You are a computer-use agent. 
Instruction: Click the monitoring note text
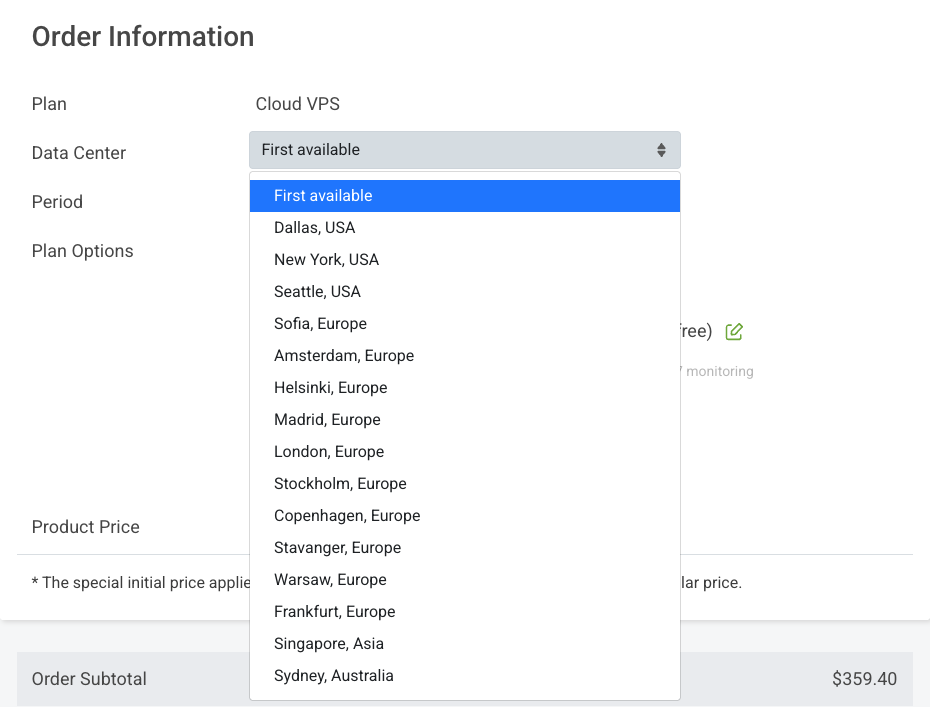tap(716, 371)
